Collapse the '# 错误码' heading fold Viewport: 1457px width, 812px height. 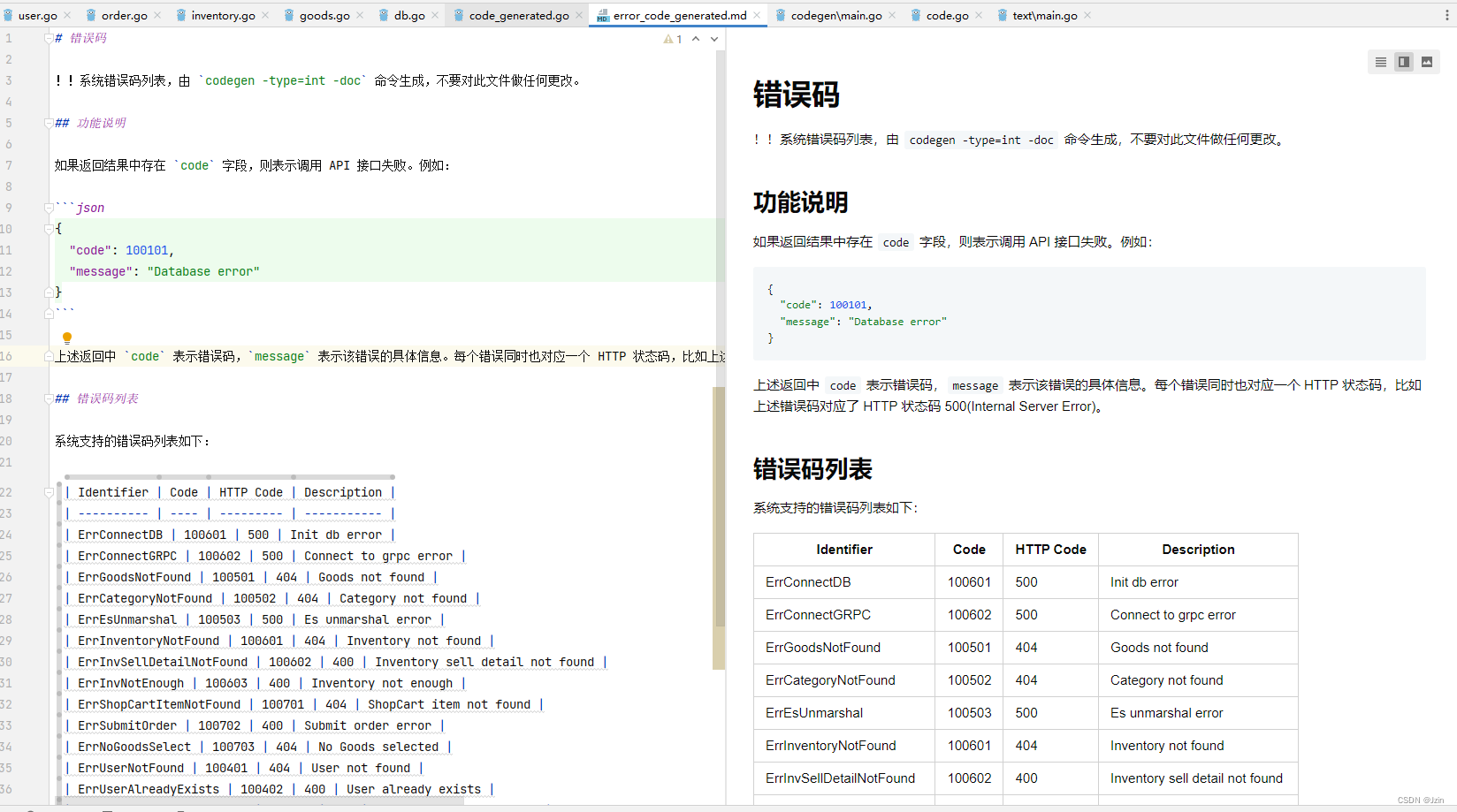click(49, 38)
